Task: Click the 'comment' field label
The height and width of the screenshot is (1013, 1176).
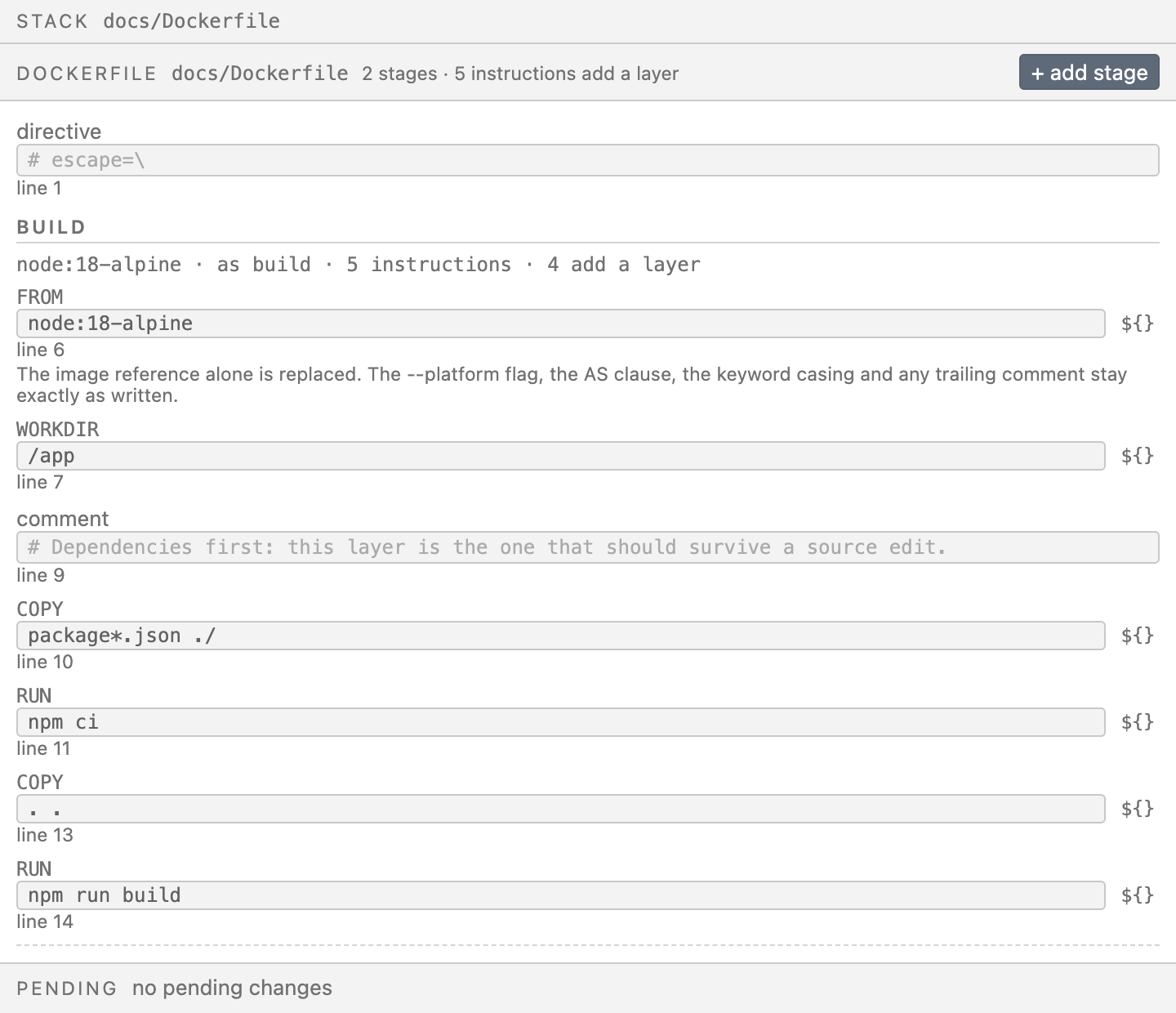Action: click(x=63, y=519)
